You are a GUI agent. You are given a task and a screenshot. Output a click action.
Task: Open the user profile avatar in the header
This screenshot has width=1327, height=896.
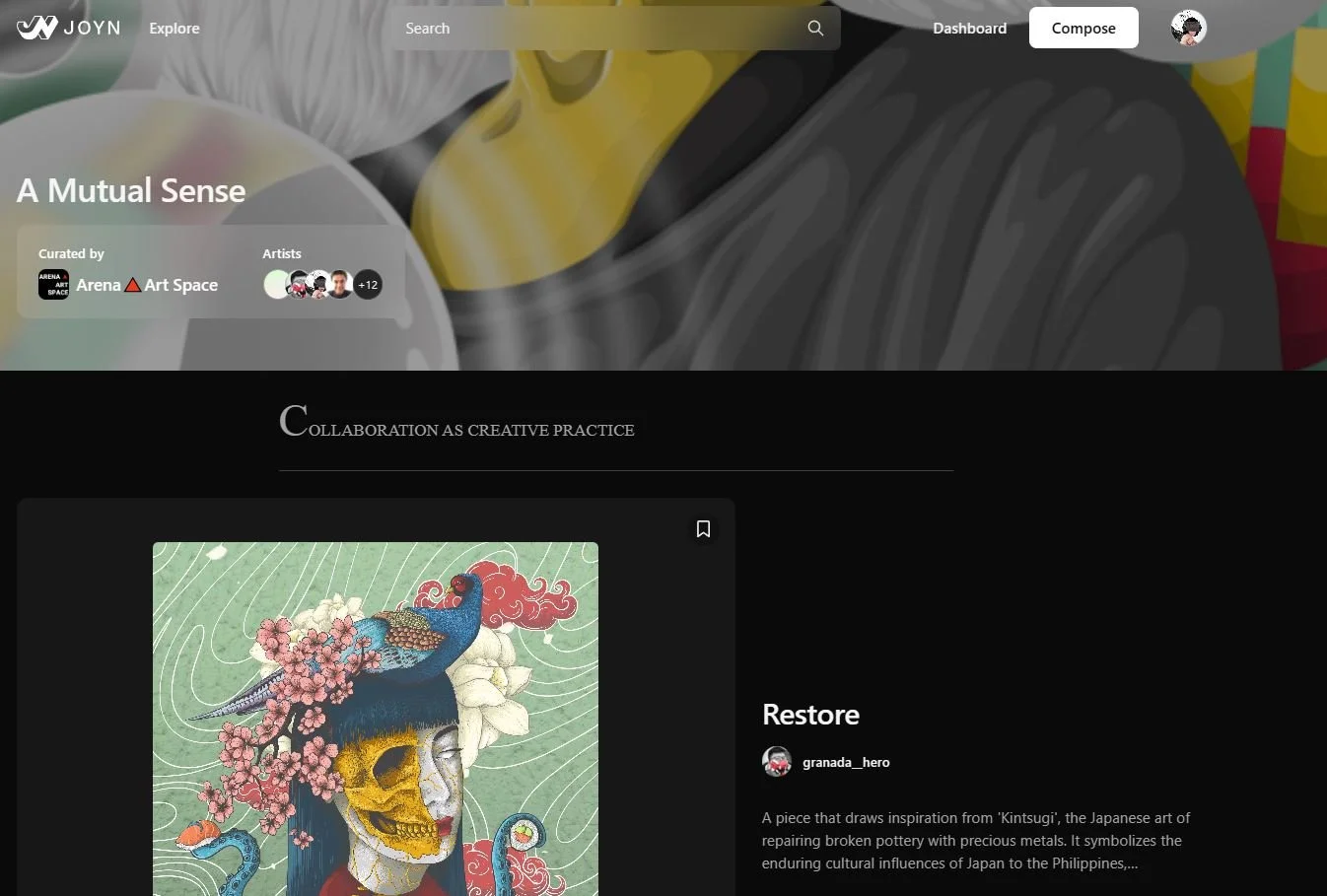(x=1188, y=29)
